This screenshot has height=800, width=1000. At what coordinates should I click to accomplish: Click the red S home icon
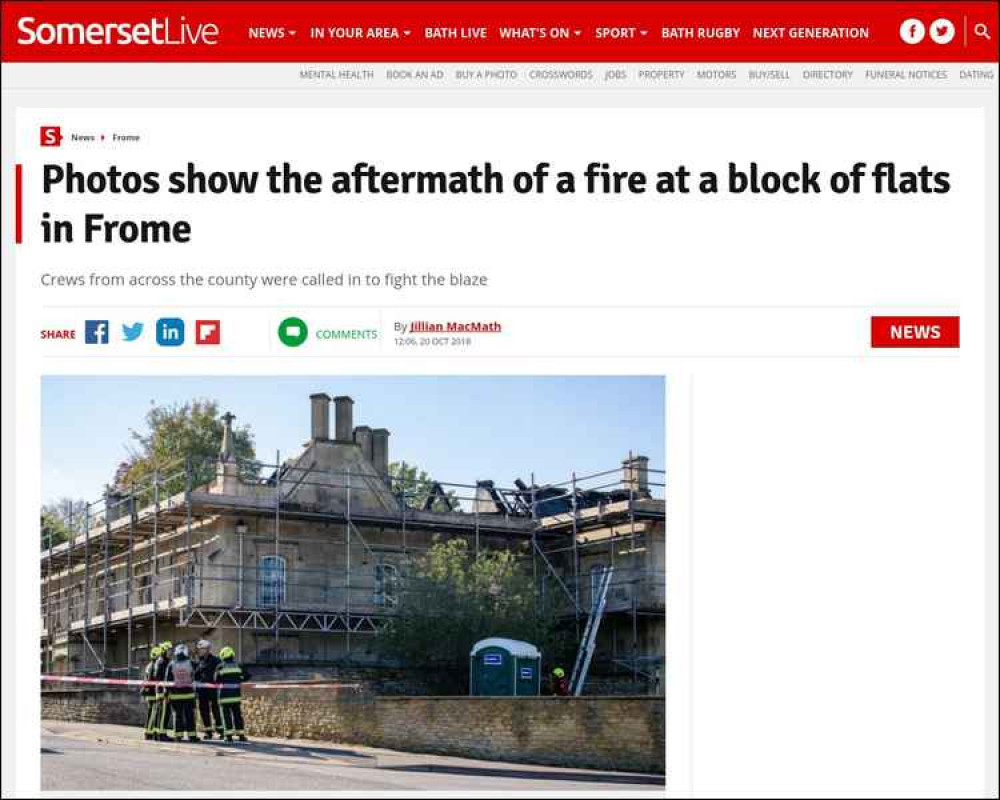[50, 137]
